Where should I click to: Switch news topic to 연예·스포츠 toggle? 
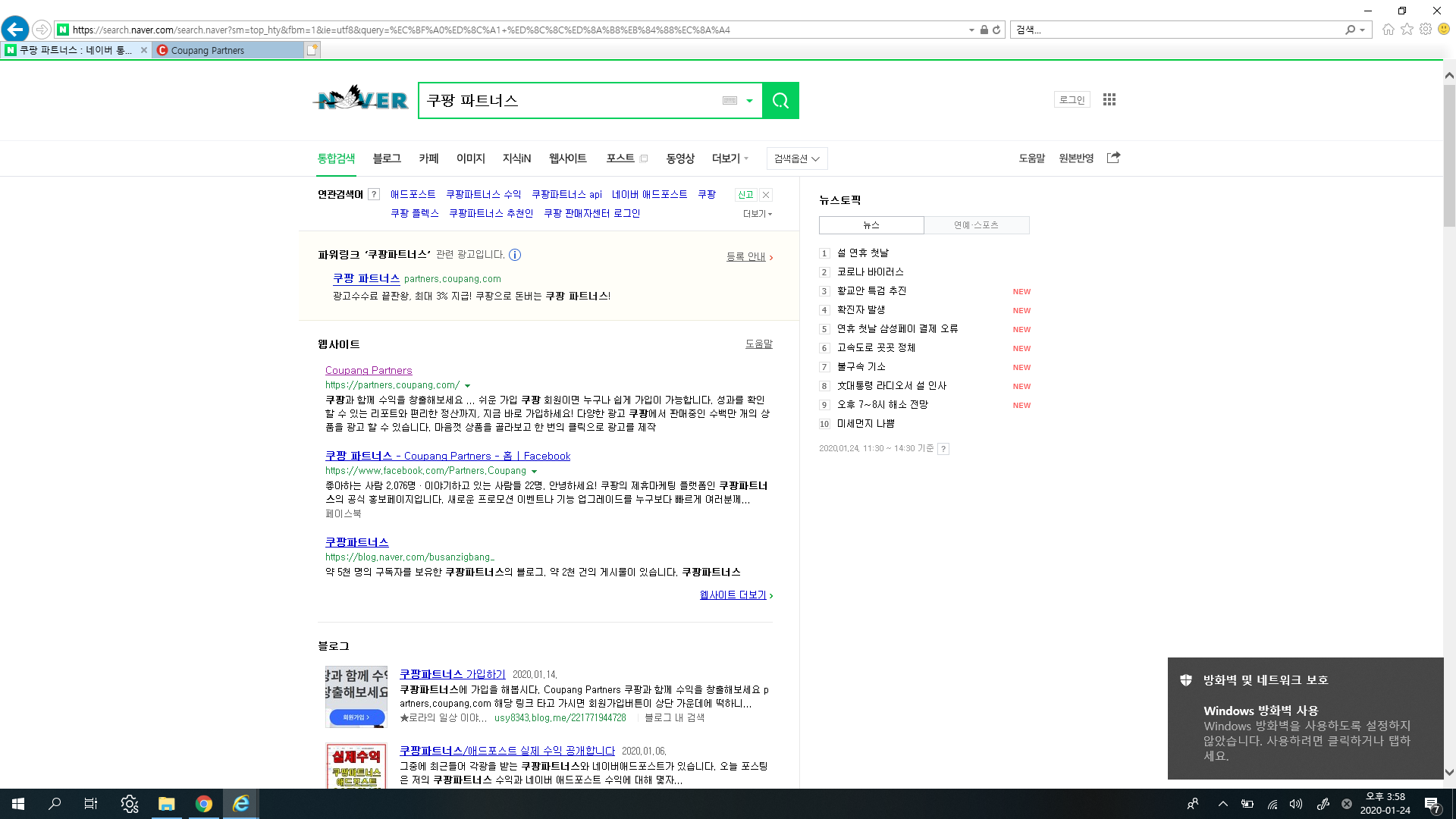coord(976,225)
